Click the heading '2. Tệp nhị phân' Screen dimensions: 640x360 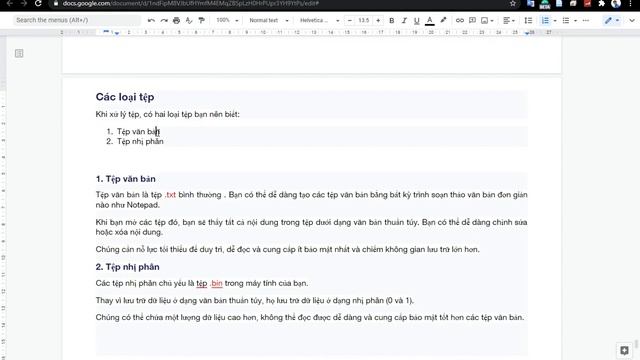click(127, 267)
